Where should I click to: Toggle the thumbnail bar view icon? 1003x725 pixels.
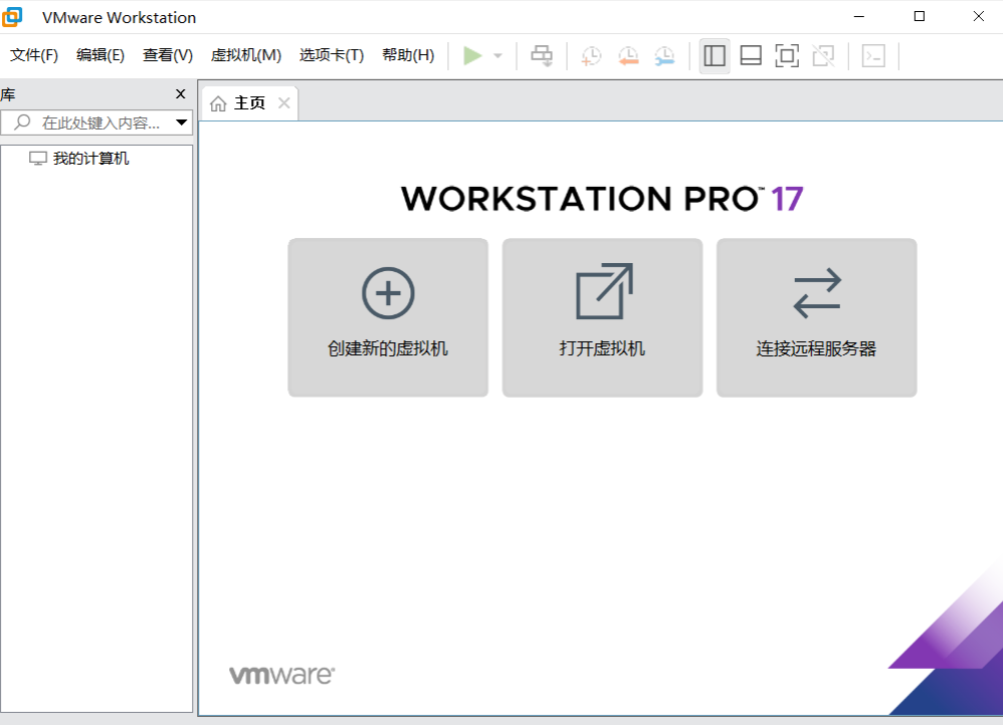tap(750, 56)
